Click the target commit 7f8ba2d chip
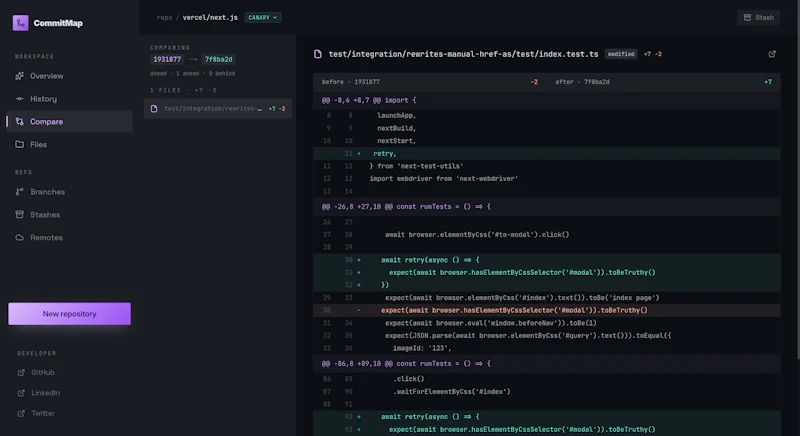The height and width of the screenshot is (436, 800). pos(218,59)
